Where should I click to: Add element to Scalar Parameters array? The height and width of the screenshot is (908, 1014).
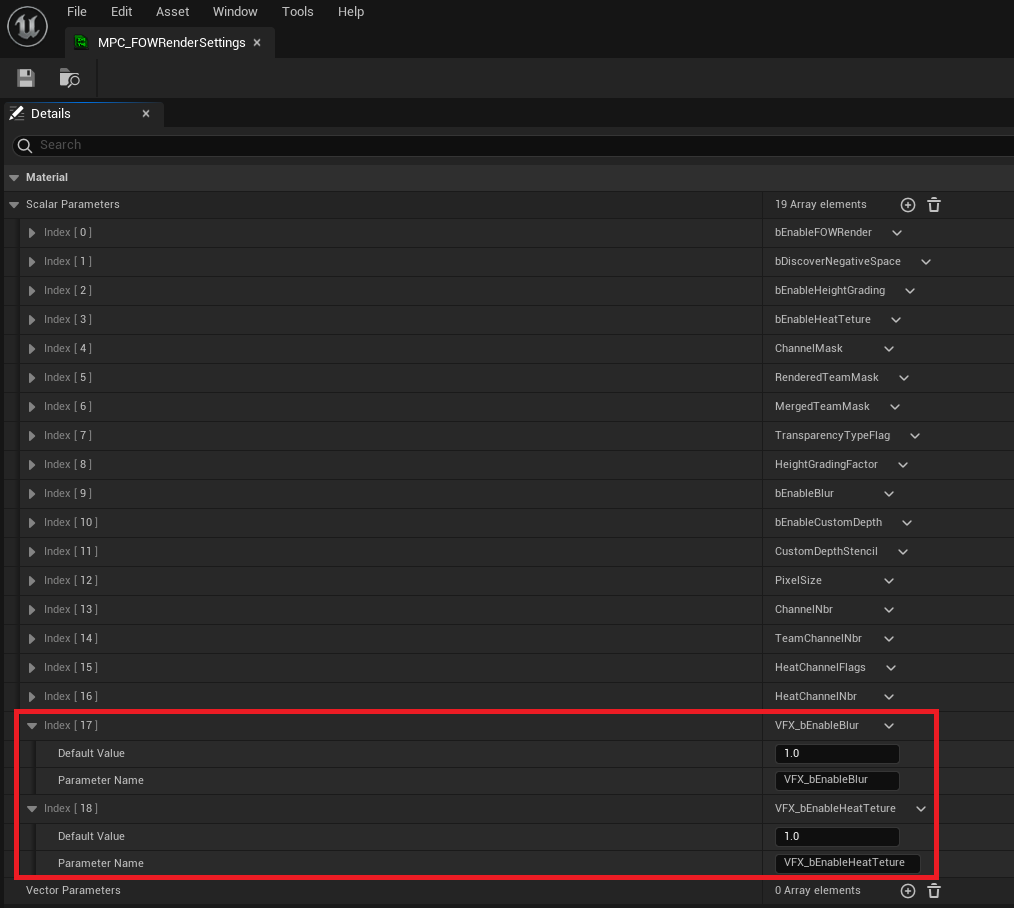[x=908, y=205]
